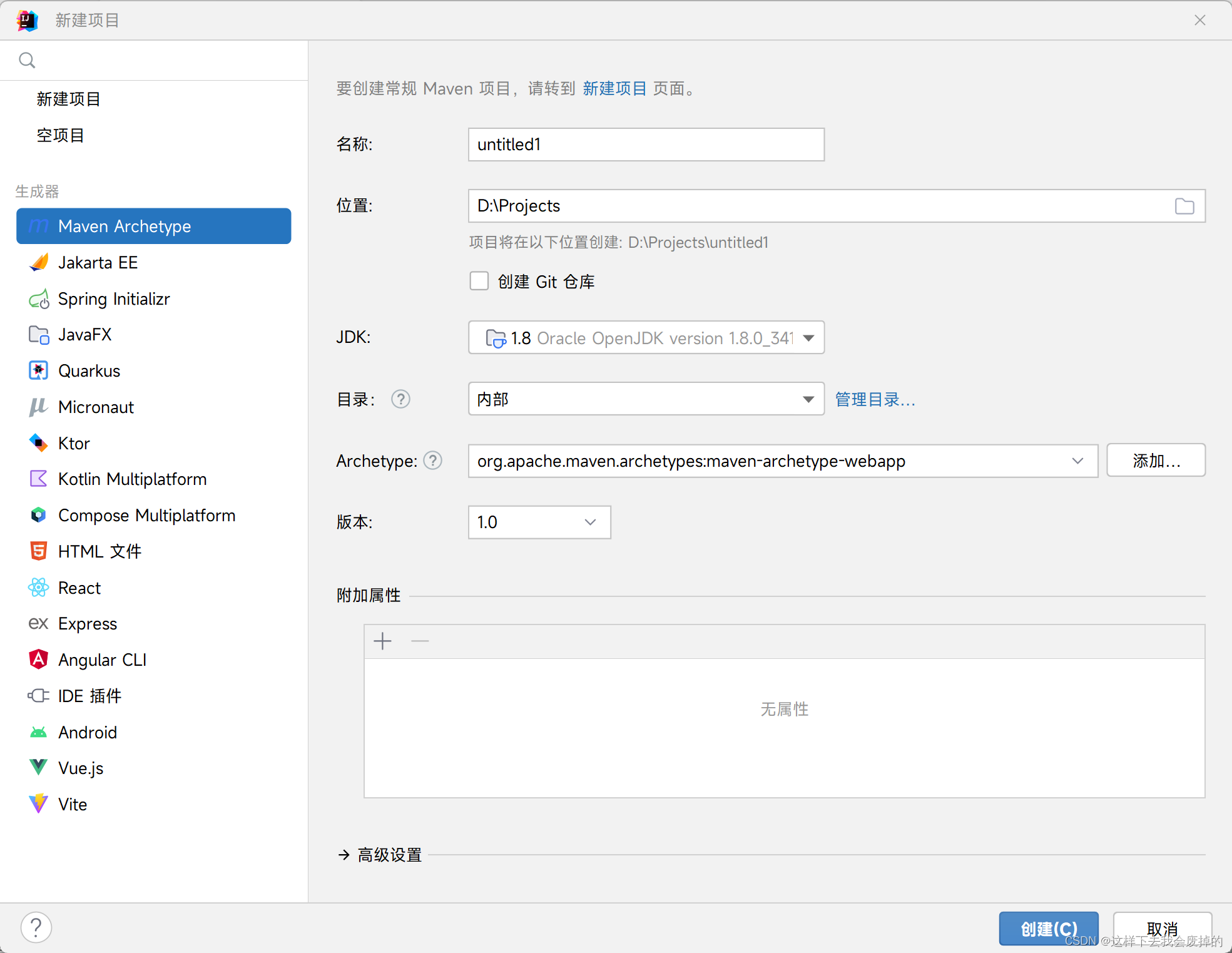Viewport: 1232px width, 953px height.
Task: Select the Quarkus generator
Action: [89, 370]
